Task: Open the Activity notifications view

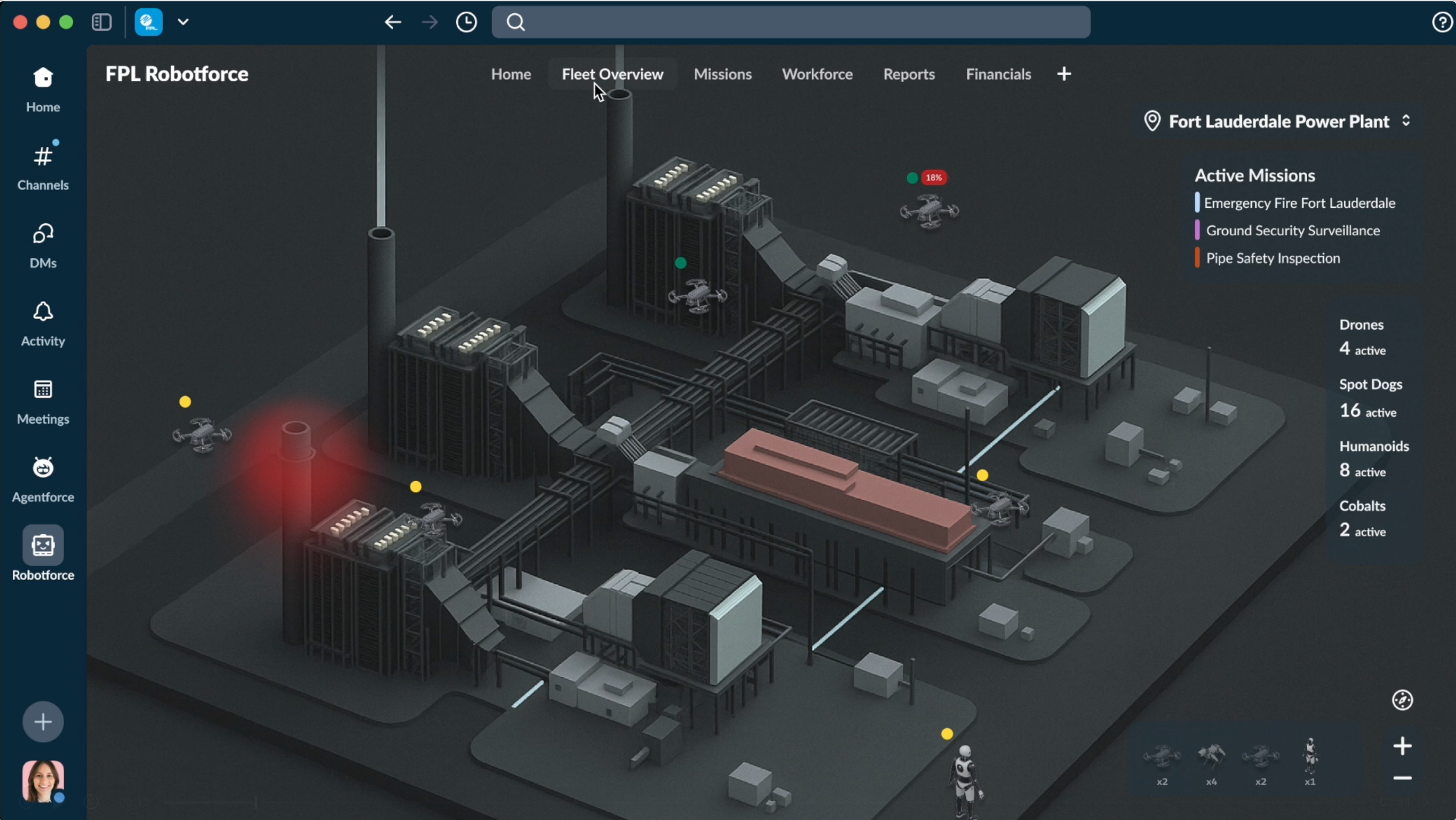Action: pyautogui.click(x=43, y=324)
